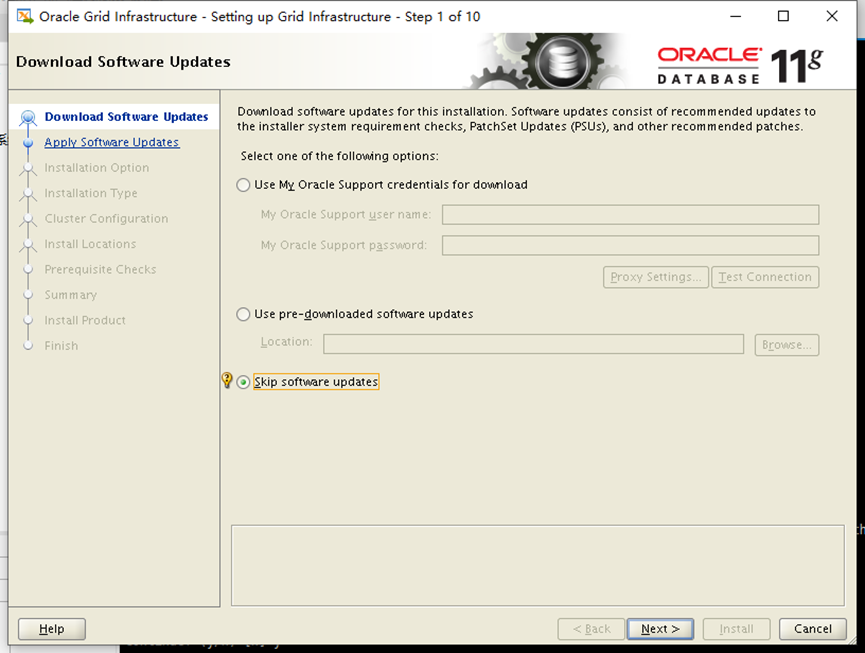Click the Oracle installer title bar icon
Screen dimensions: 865x653
(25, 17)
